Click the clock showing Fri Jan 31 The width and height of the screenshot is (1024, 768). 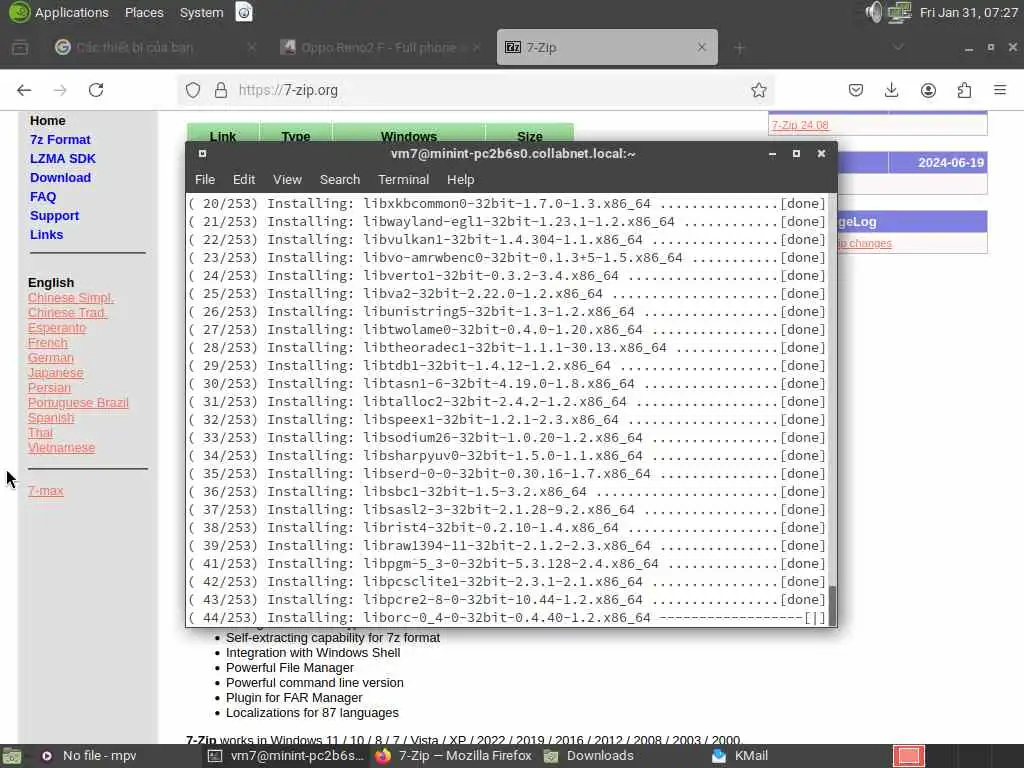[x=968, y=12]
